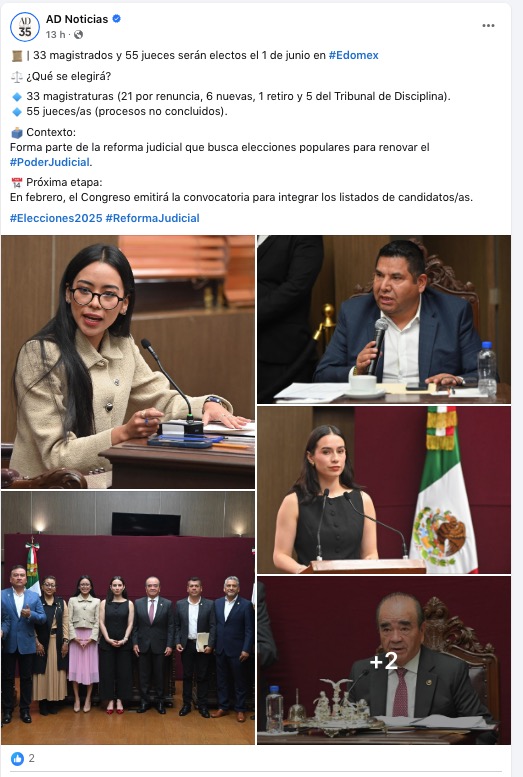View the 2 reactions count
This screenshot has width=523, height=777.
(32, 758)
